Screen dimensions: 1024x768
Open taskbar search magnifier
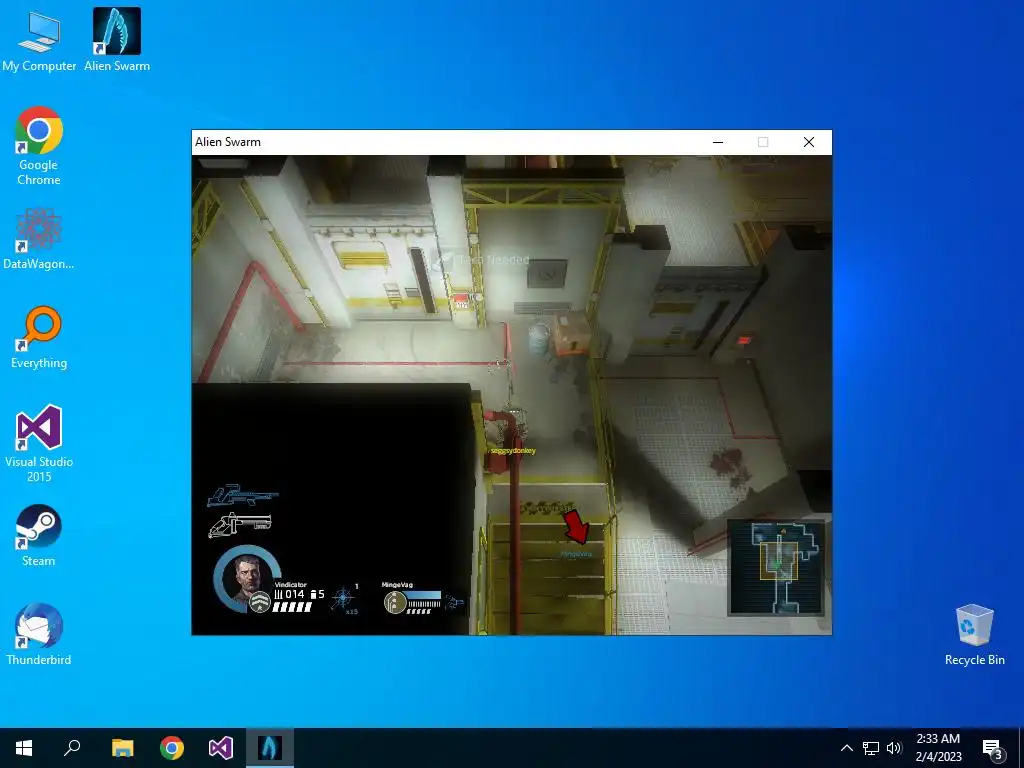72,748
